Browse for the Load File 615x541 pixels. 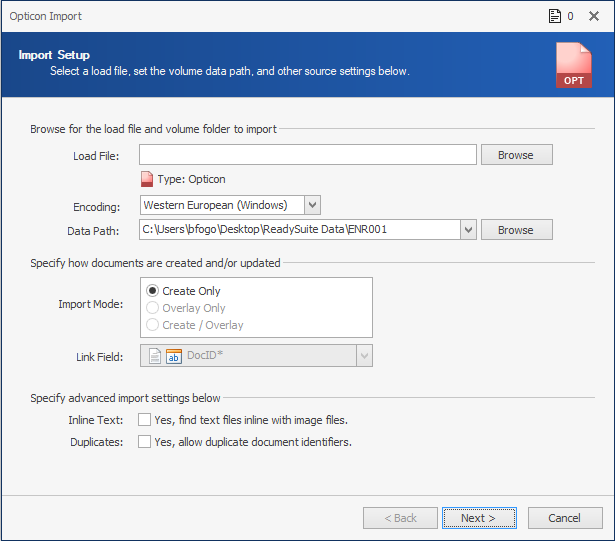(x=517, y=155)
